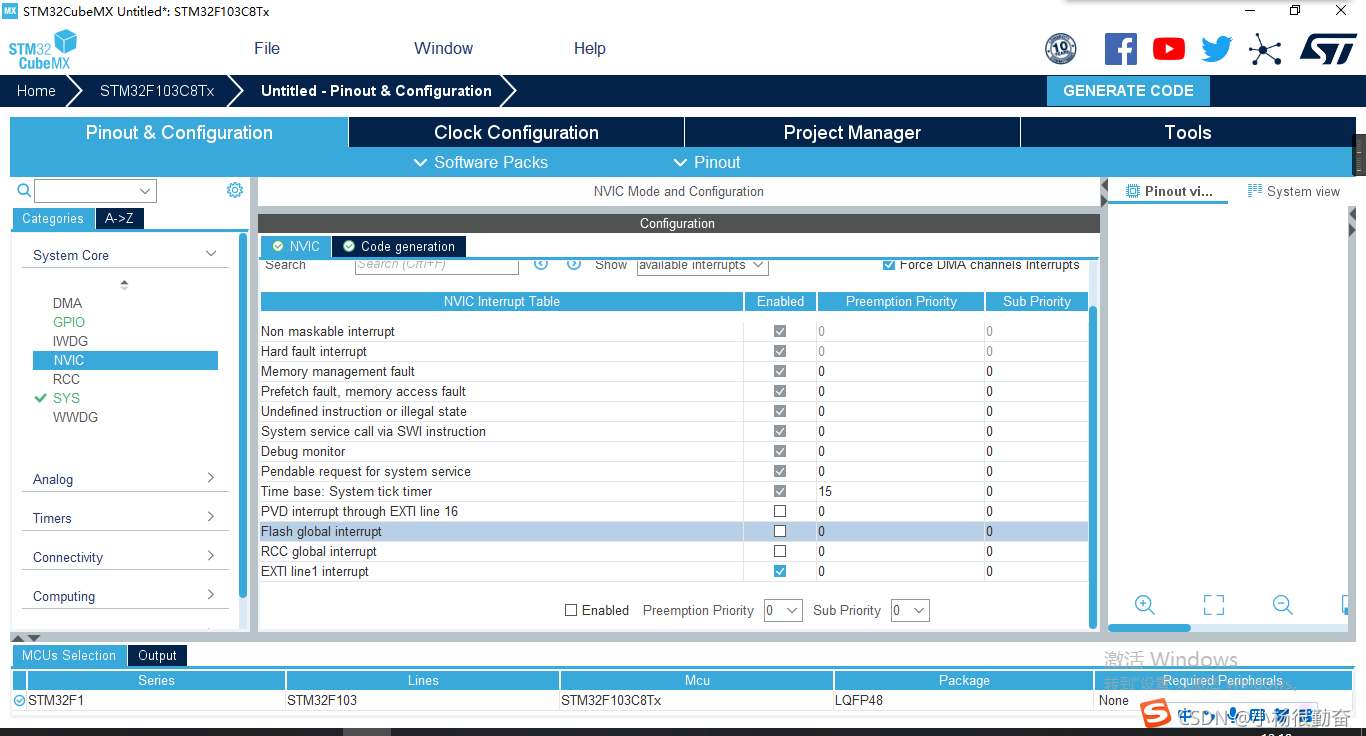Toggle PVD interrupt through EXTI line 16
The image size is (1366, 736).
point(780,511)
